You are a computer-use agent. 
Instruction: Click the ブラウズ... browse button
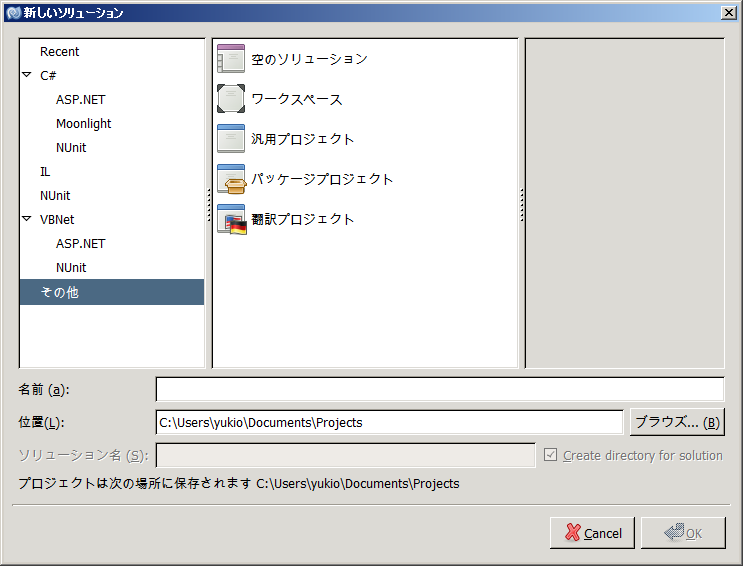pos(676,422)
